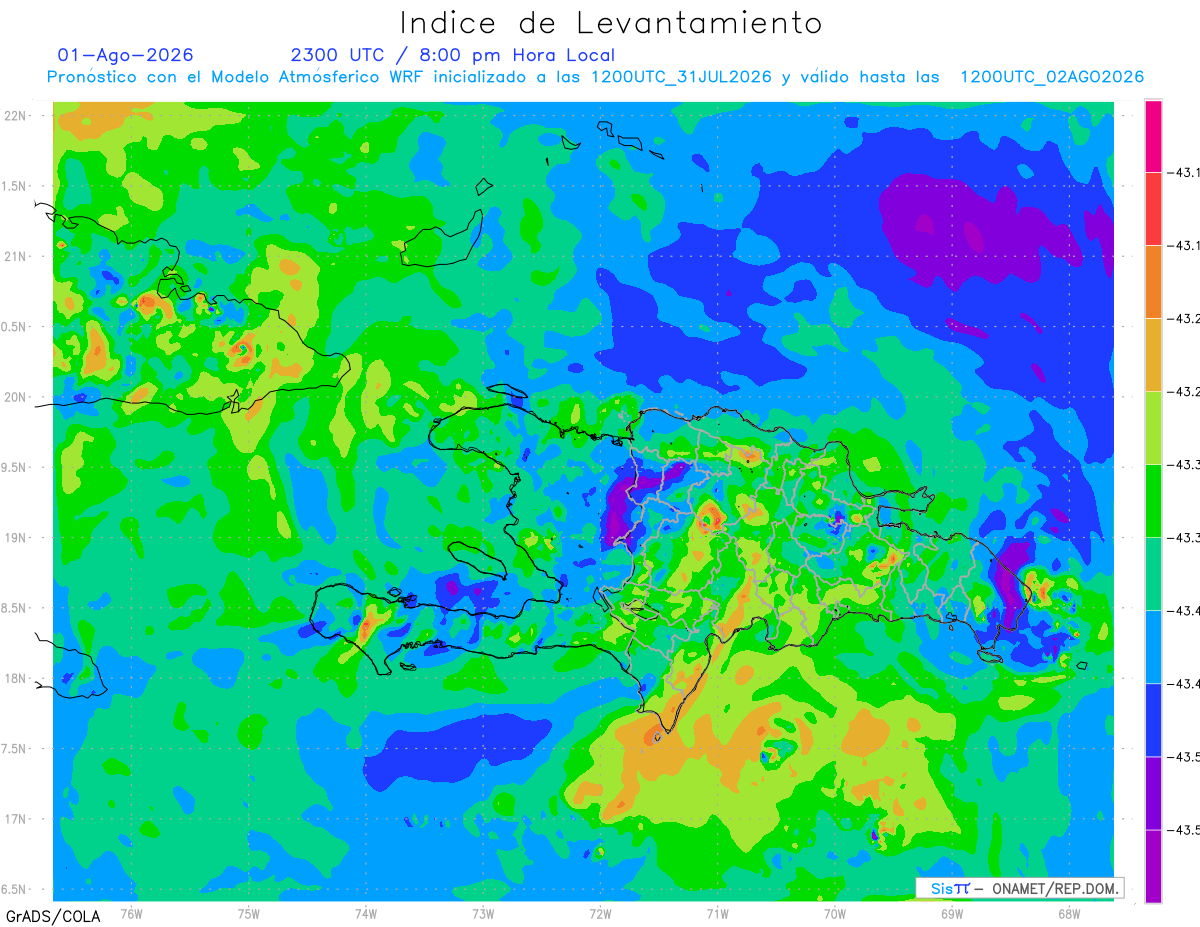Click the magenta swatch atop the color bar
This screenshot has width=1200, height=927.
(x=1153, y=136)
